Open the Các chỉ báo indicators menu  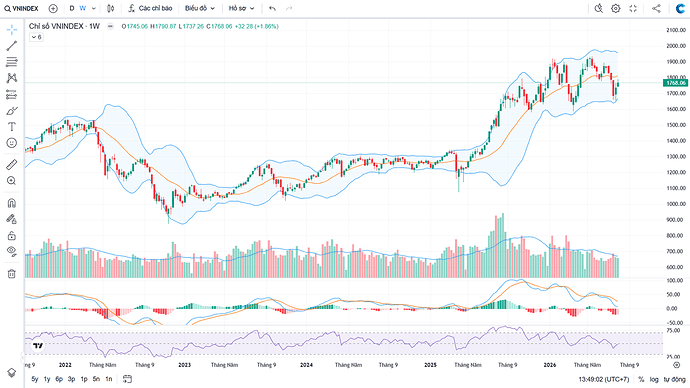click(150, 8)
